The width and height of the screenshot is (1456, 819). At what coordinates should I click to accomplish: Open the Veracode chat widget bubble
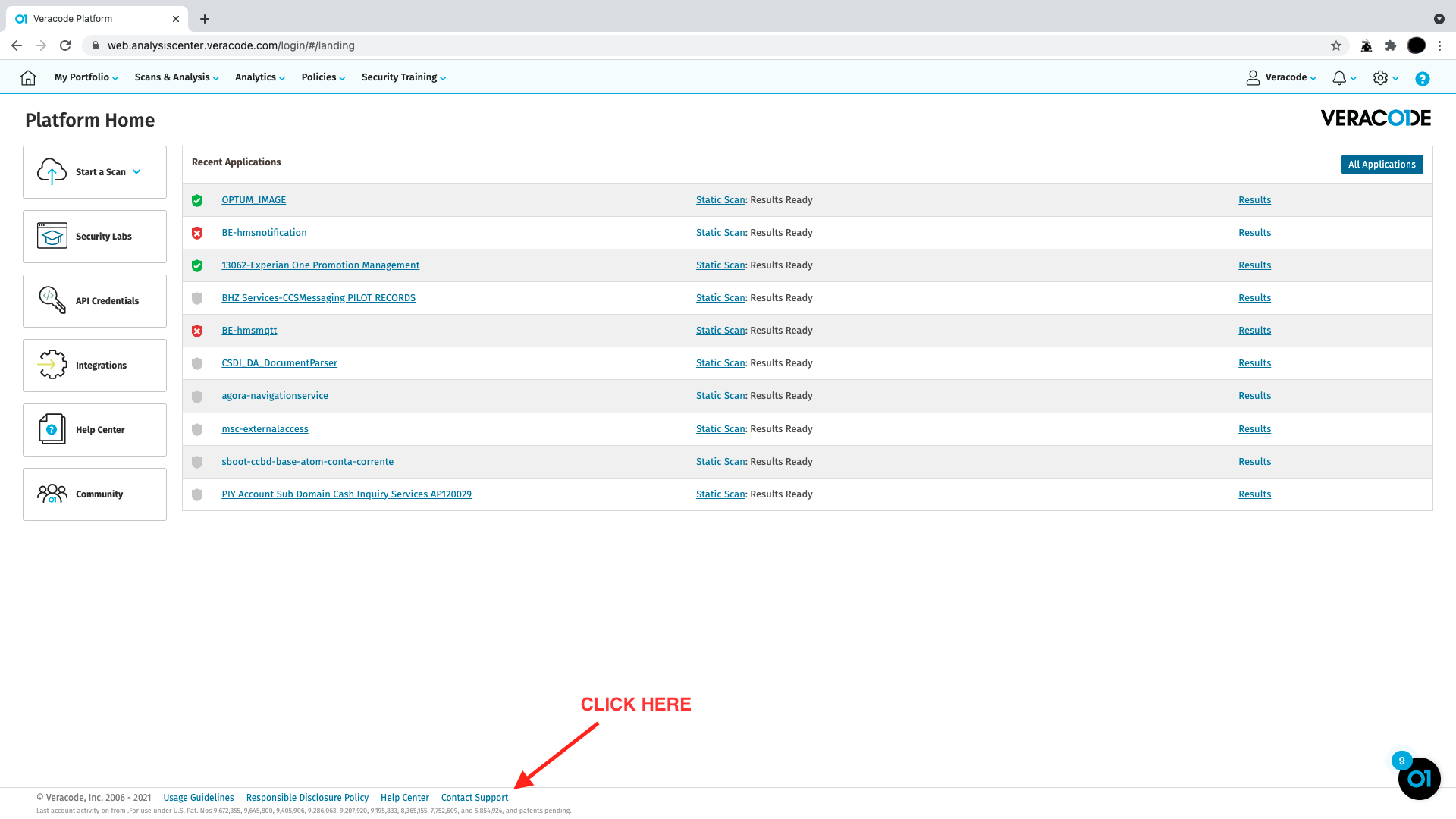click(x=1419, y=778)
